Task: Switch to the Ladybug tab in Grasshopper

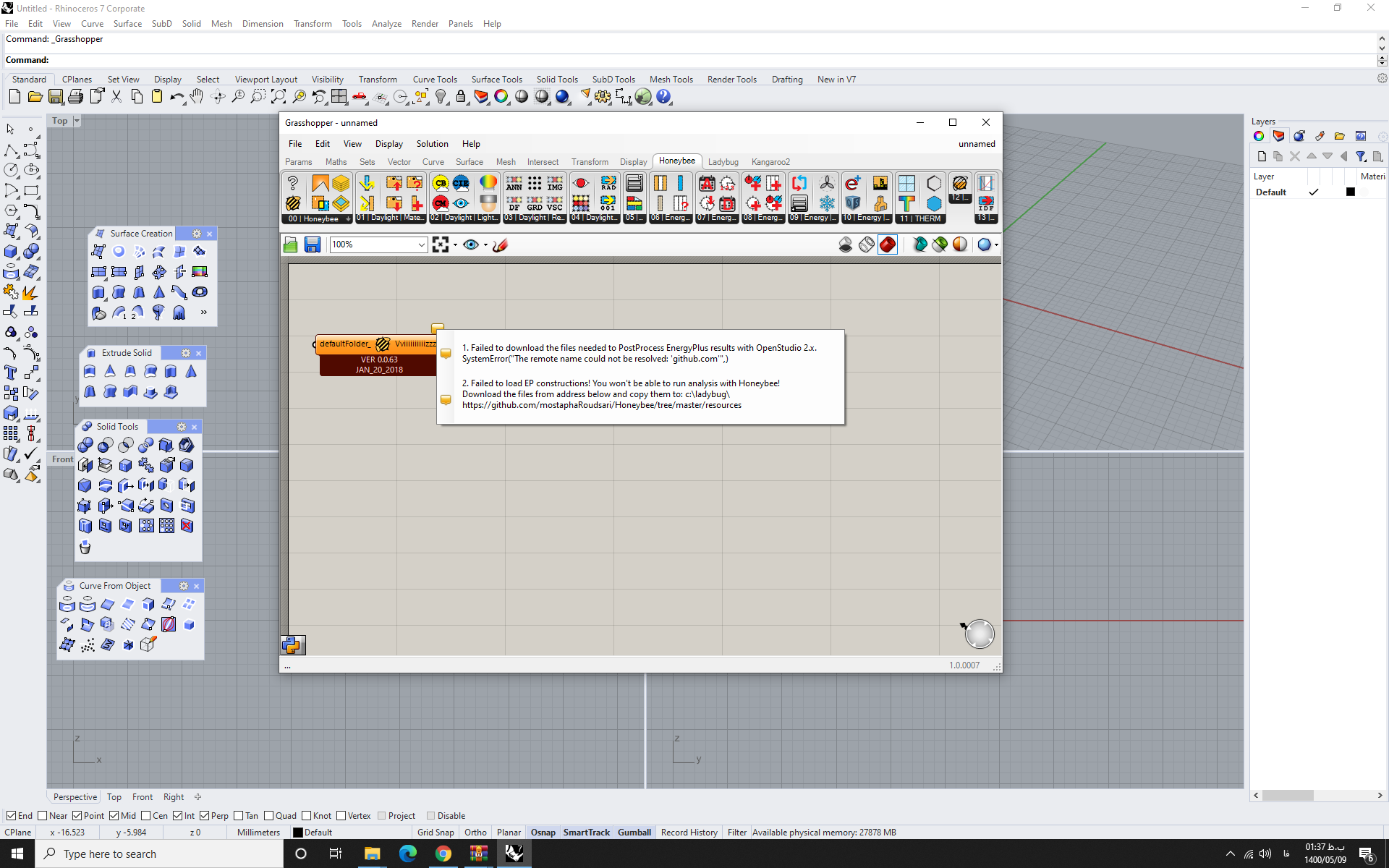Action: (723, 162)
